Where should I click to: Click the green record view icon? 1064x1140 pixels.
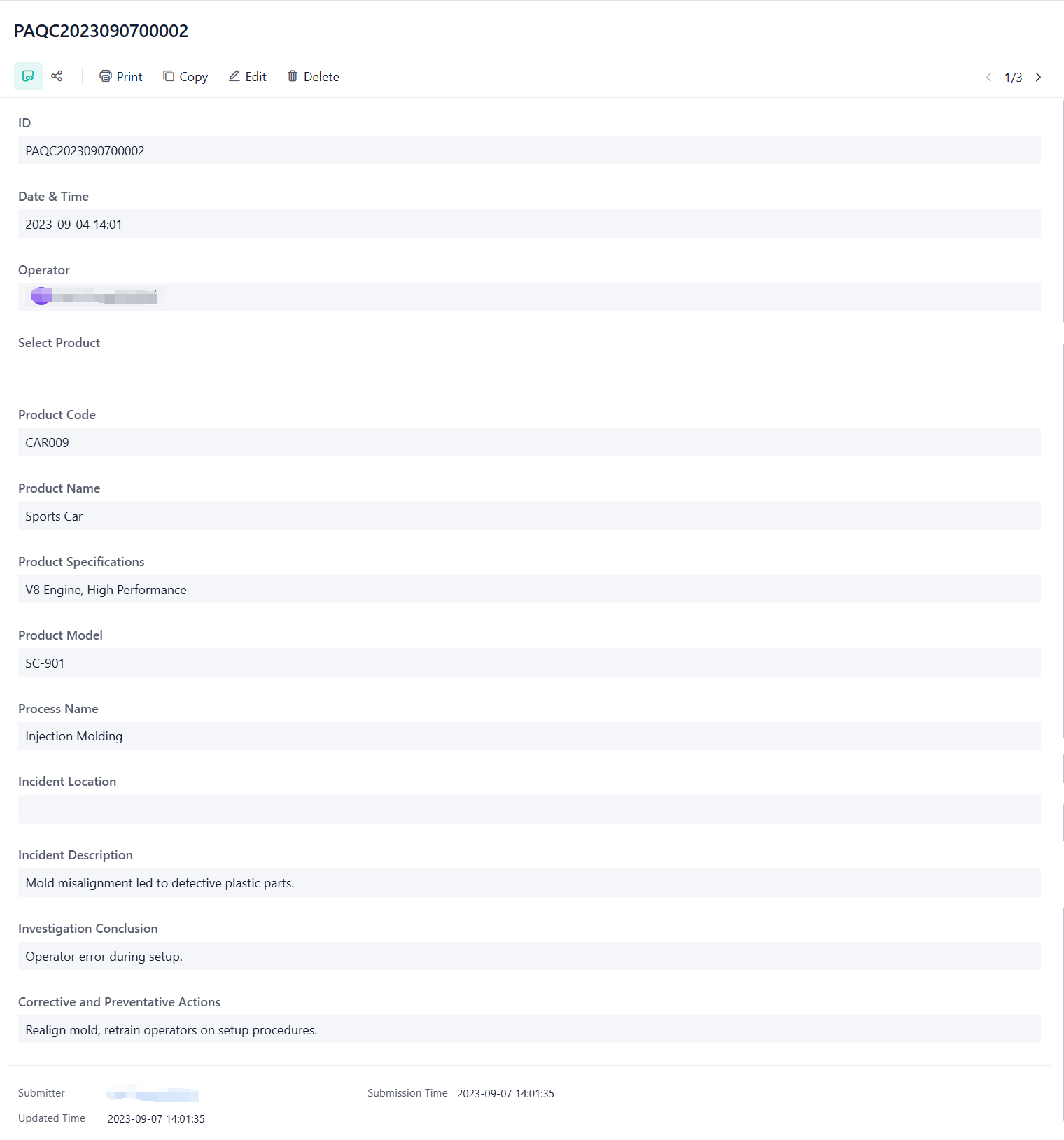[28, 76]
